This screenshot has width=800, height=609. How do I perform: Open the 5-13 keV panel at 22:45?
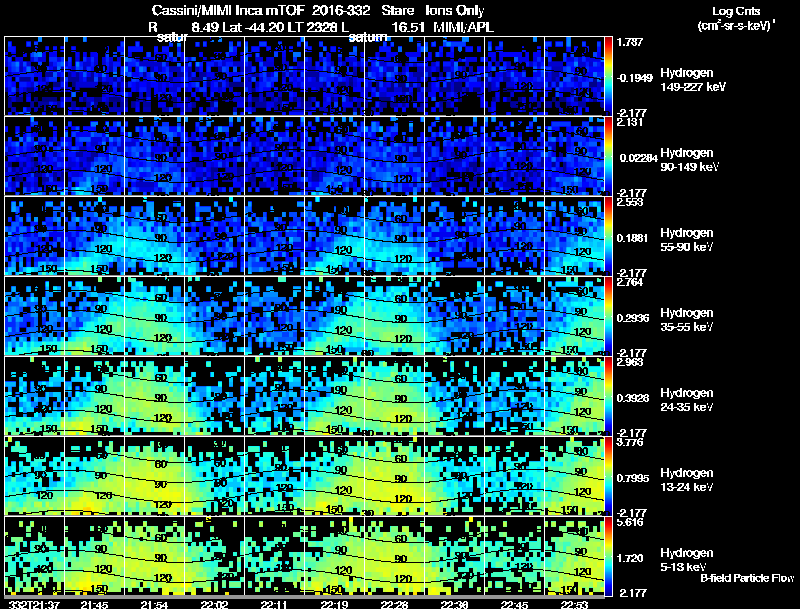click(x=514, y=556)
